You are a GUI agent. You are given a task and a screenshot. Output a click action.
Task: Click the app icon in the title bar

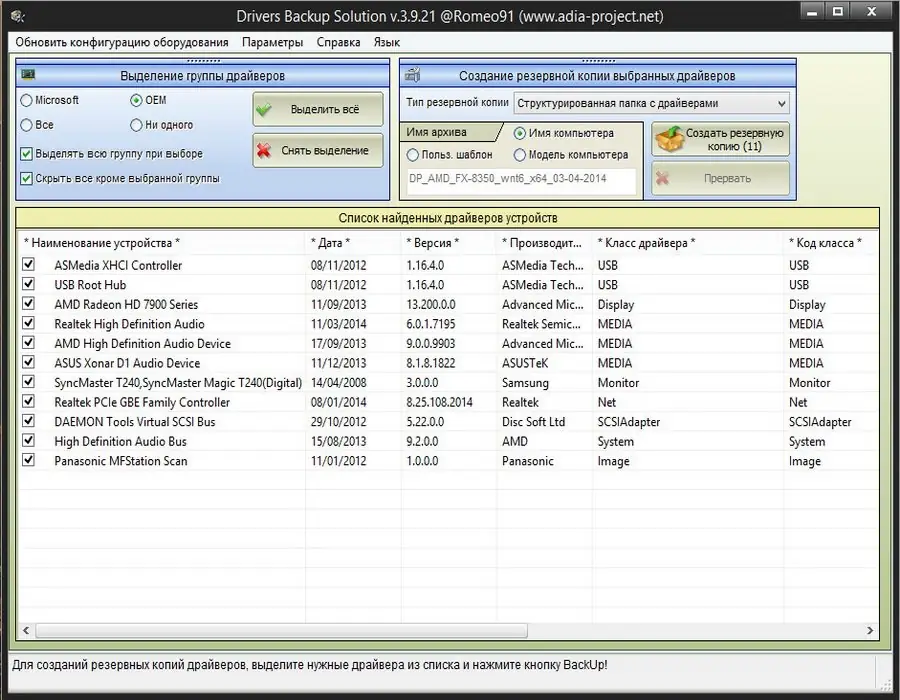tap(18, 16)
